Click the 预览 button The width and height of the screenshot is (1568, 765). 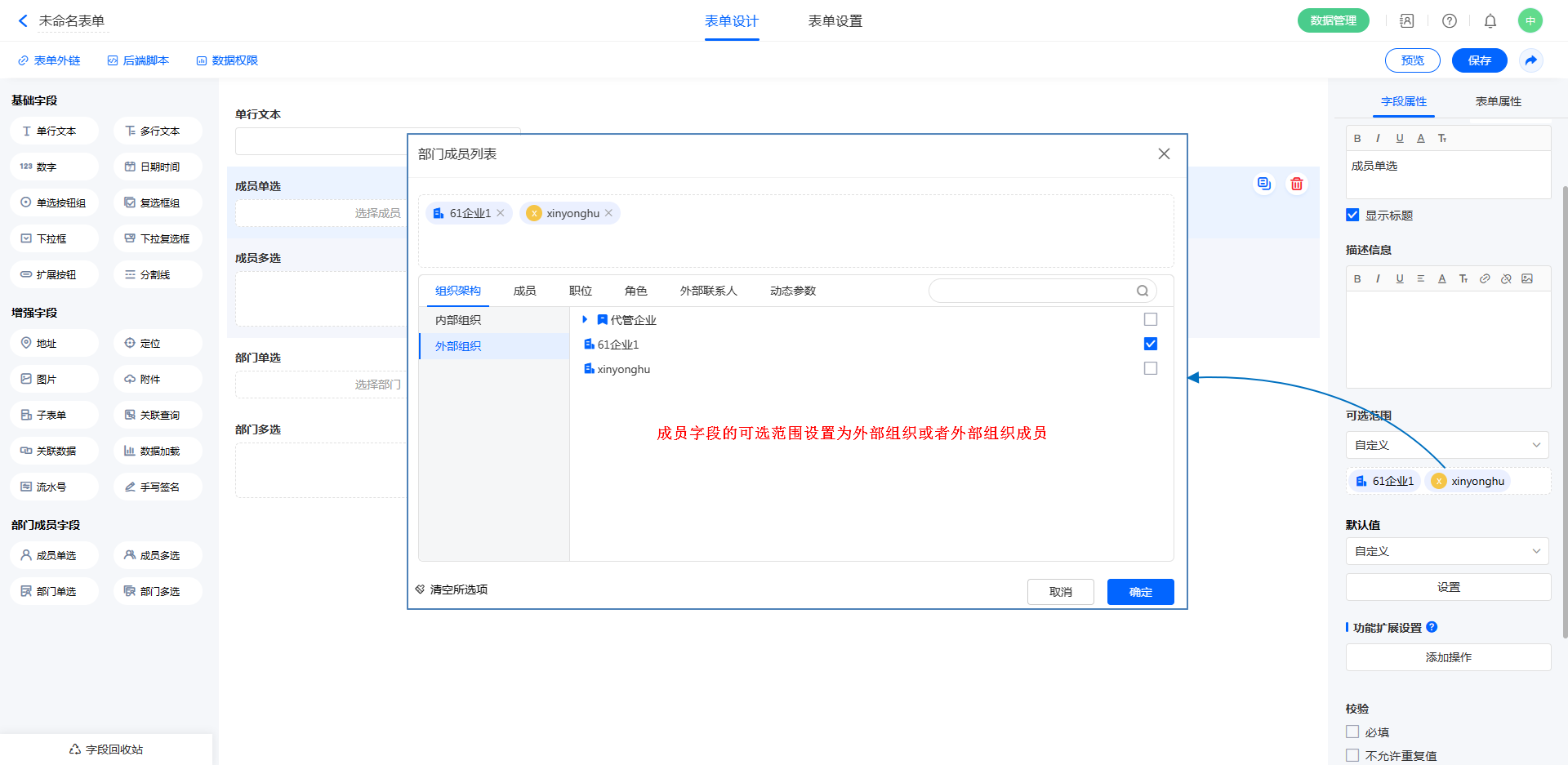click(1412, 60)
